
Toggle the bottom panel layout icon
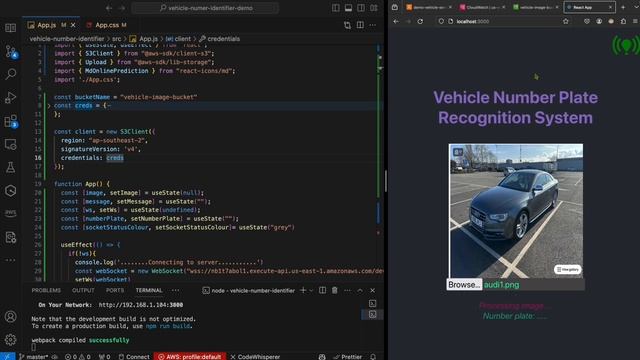point(348,8)
